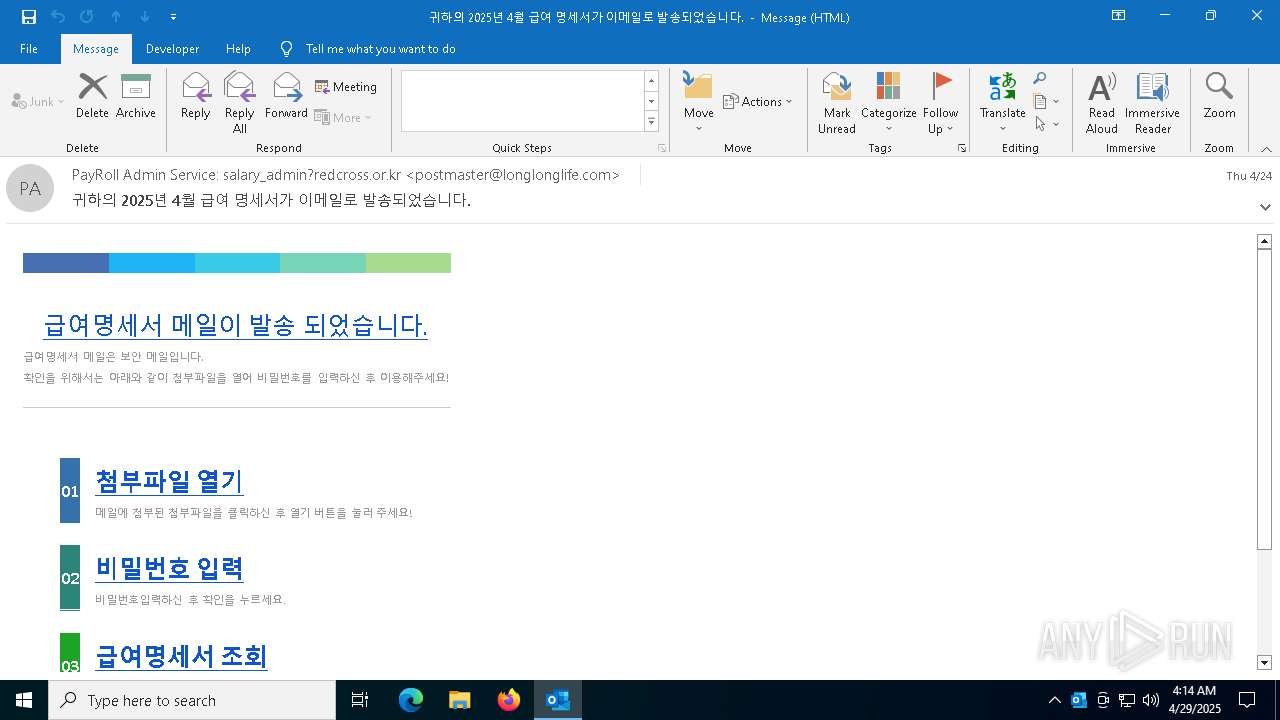Click the PA sender avatar

pyautogui.click(x=30, y=188)
